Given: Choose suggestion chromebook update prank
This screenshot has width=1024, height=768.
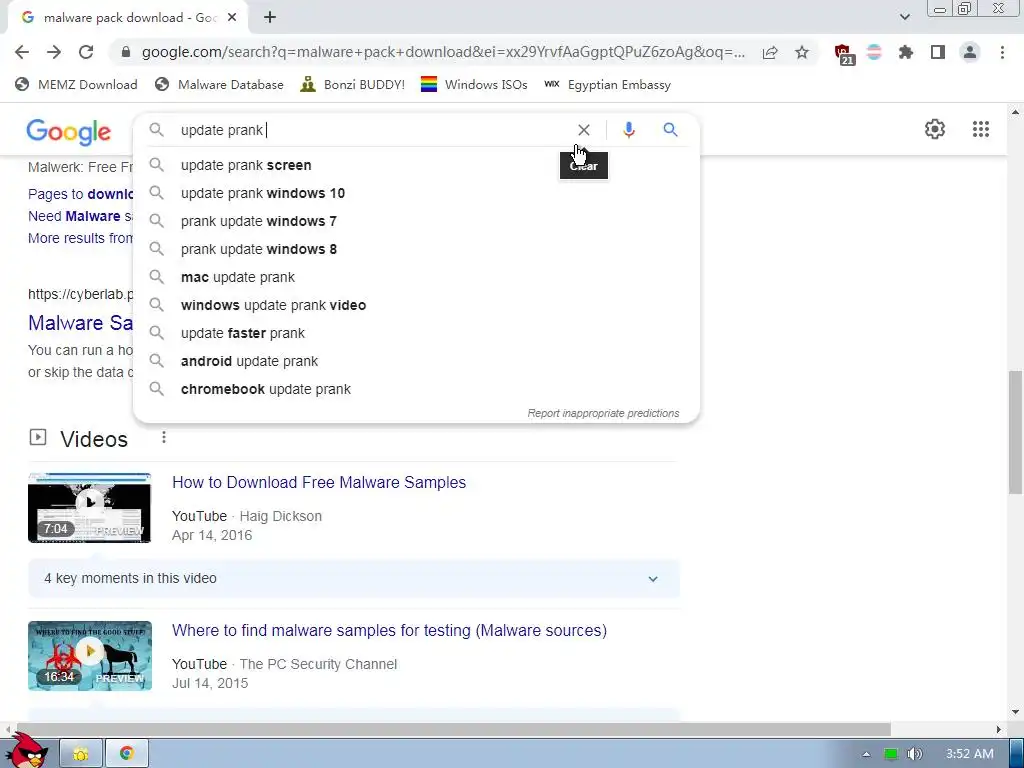Looking at the screenshot, I should point(416,389).
